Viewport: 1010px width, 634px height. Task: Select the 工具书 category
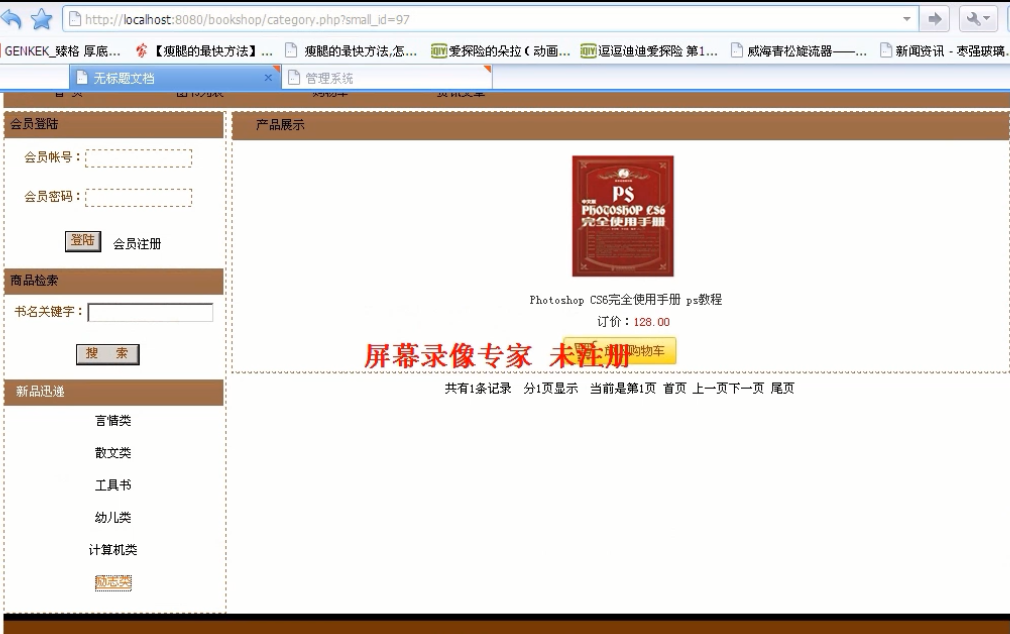(113, 485)
